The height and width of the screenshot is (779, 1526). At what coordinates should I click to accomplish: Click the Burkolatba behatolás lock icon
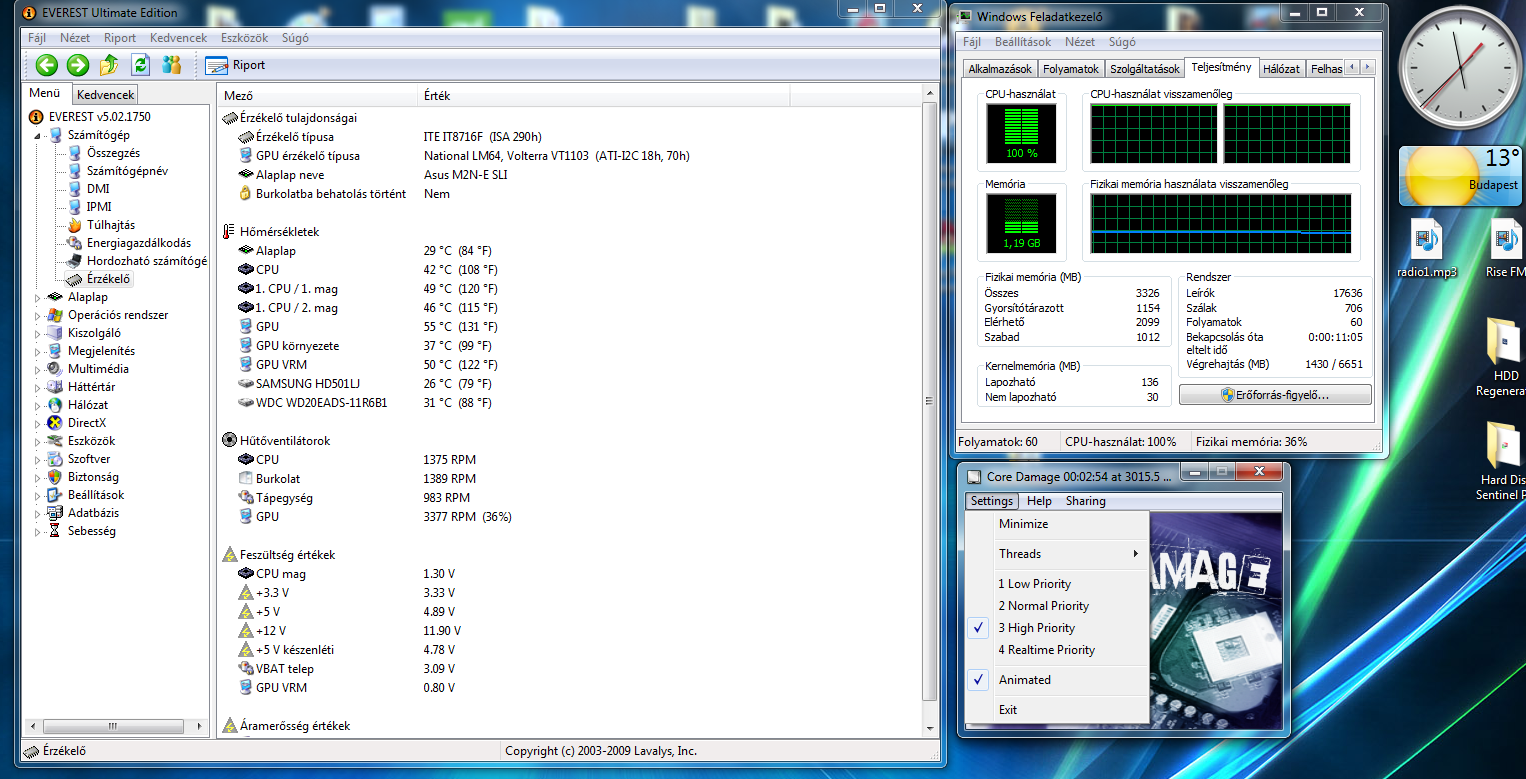246,193
